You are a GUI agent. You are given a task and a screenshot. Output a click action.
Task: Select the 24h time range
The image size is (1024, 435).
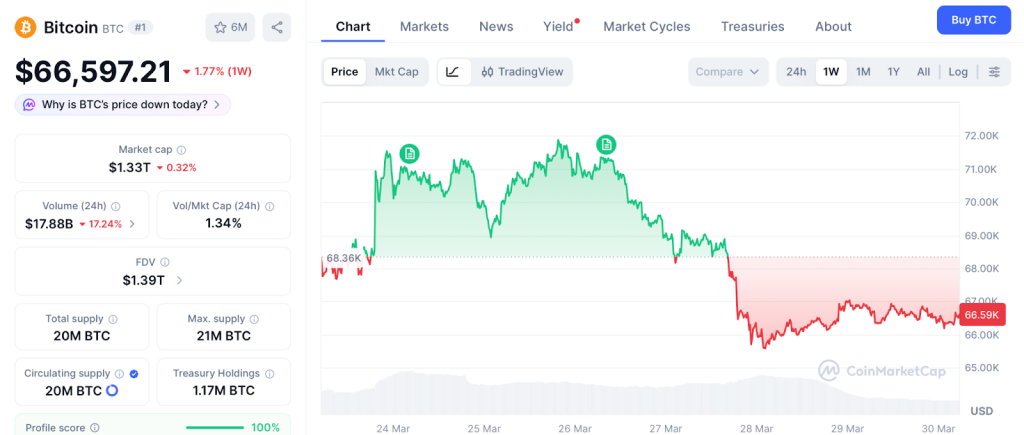coord(796,72)
